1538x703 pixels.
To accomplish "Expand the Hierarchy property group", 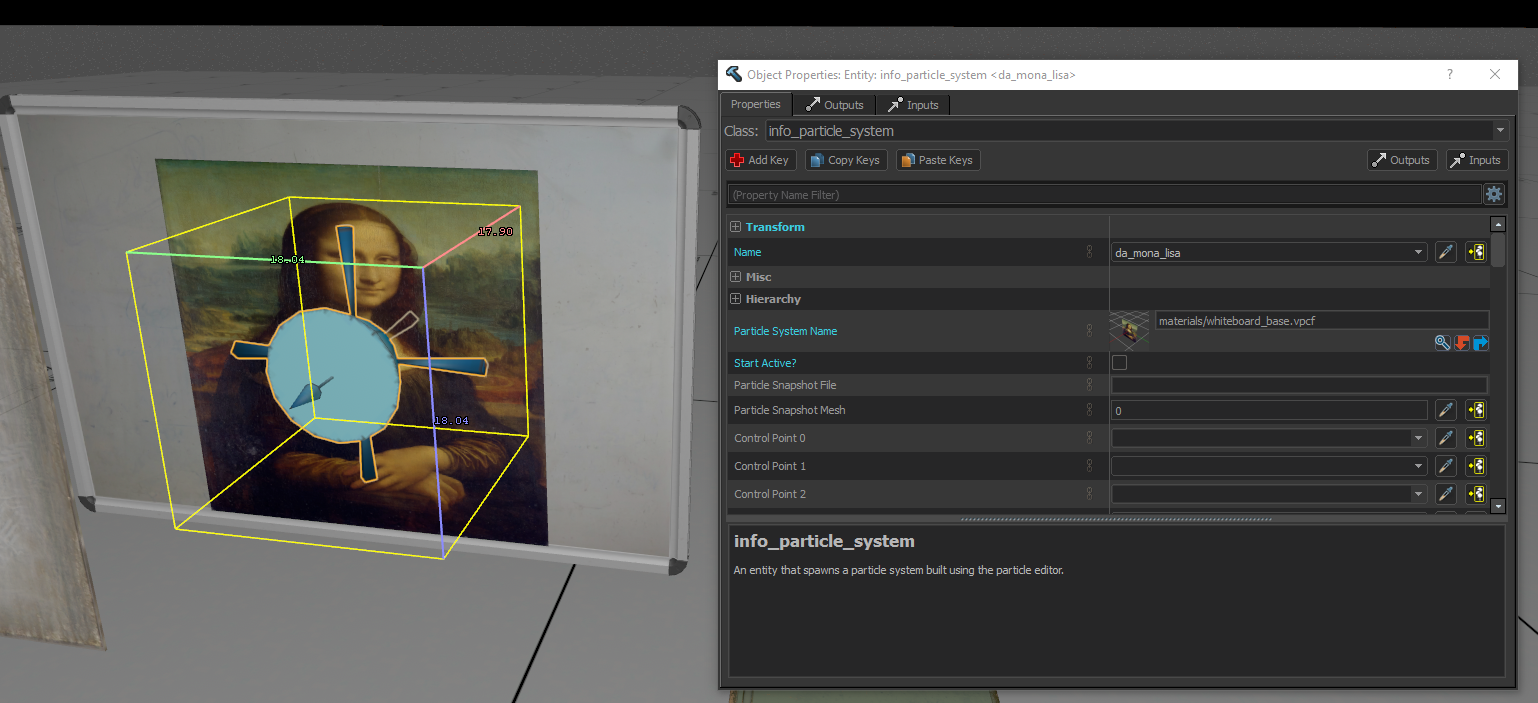I will coord(736,299).
